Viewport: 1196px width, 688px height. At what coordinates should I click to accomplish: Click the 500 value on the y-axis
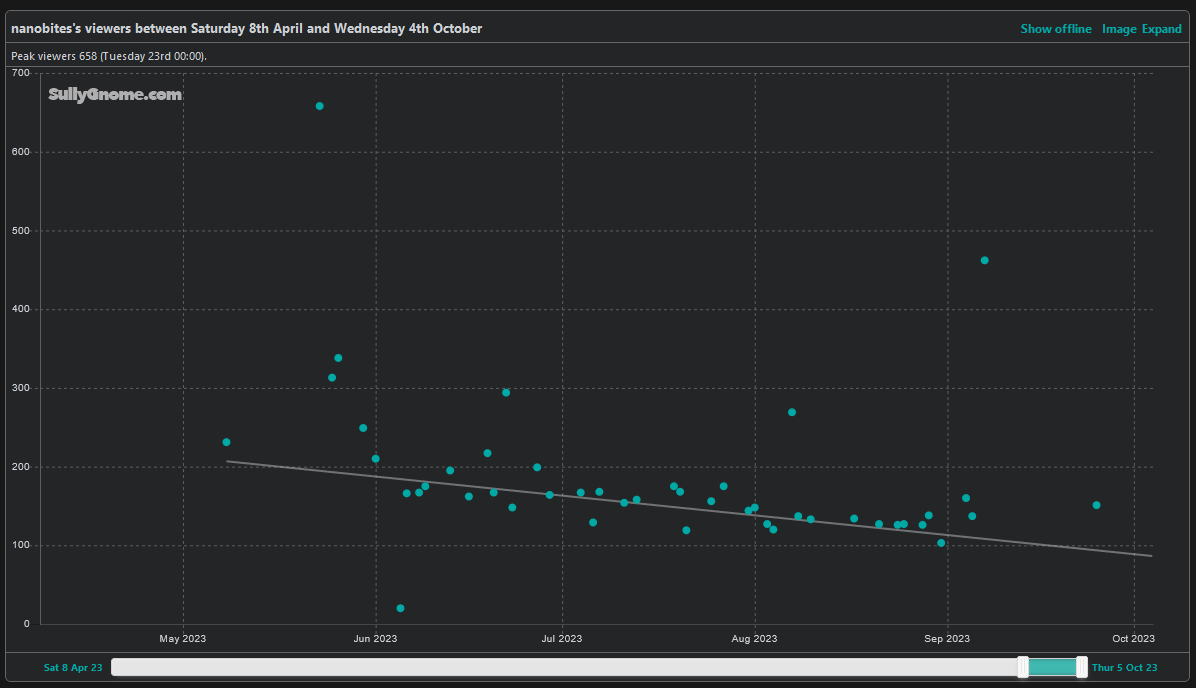(21, 230)
